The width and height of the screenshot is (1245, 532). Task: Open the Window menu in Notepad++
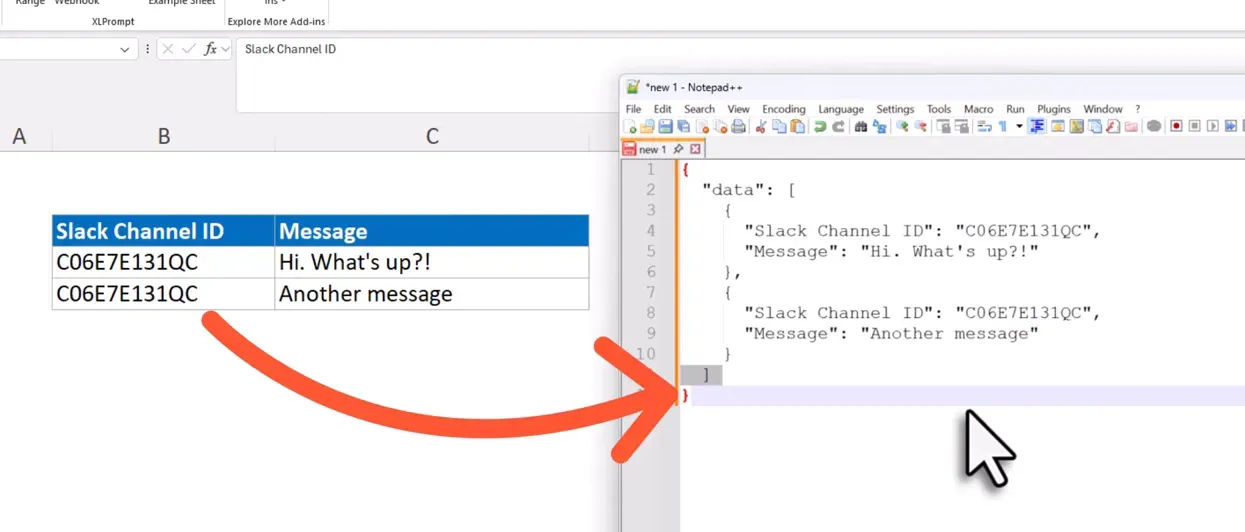coord(1103,109)
